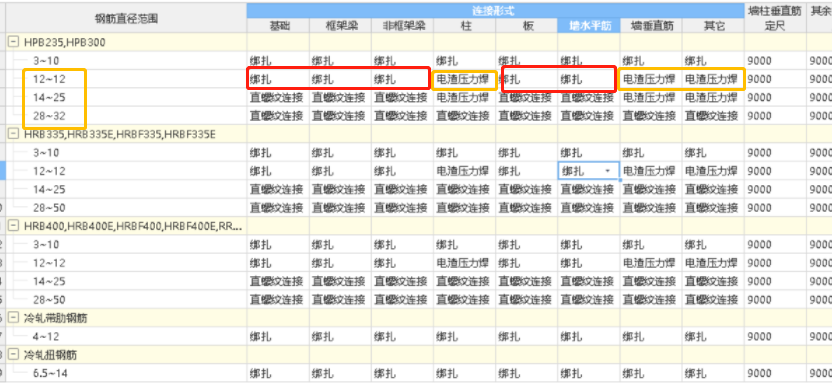Click 绑扎 in HRB400 3~10 基础 cell

click(x=261, y=245)
